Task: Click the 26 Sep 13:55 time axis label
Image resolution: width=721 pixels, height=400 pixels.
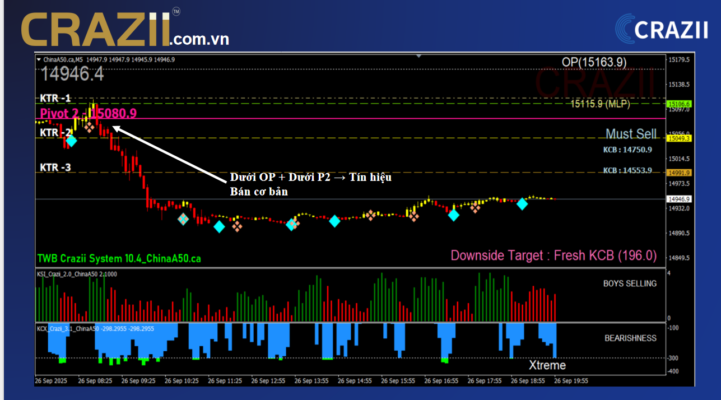Action: 311,381
